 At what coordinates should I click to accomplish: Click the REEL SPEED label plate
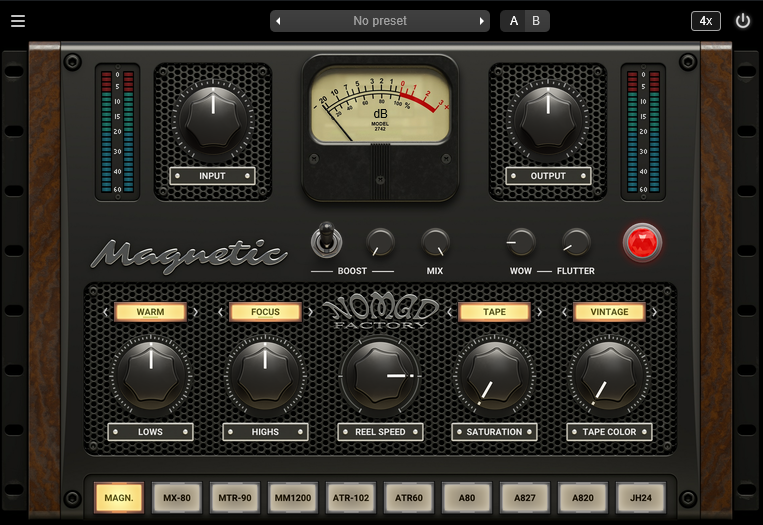380,432
